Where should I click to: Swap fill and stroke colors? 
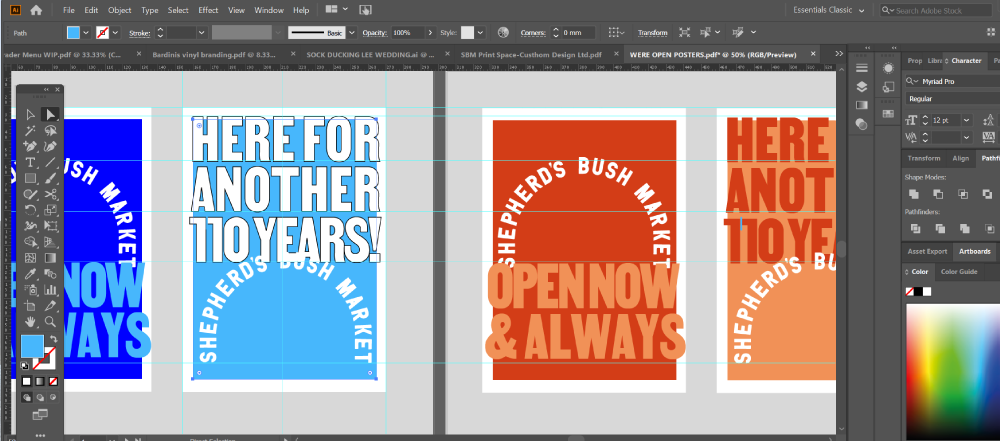(x=53, y=340)
